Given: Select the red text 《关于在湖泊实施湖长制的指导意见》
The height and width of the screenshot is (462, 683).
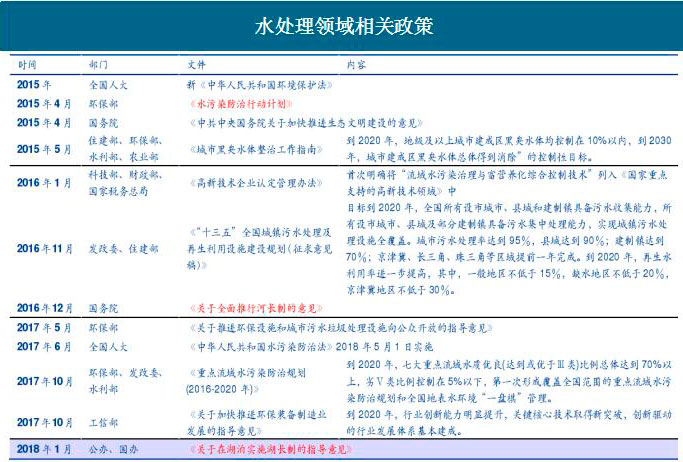Looking at the screenshot, I should click(270, 449).
